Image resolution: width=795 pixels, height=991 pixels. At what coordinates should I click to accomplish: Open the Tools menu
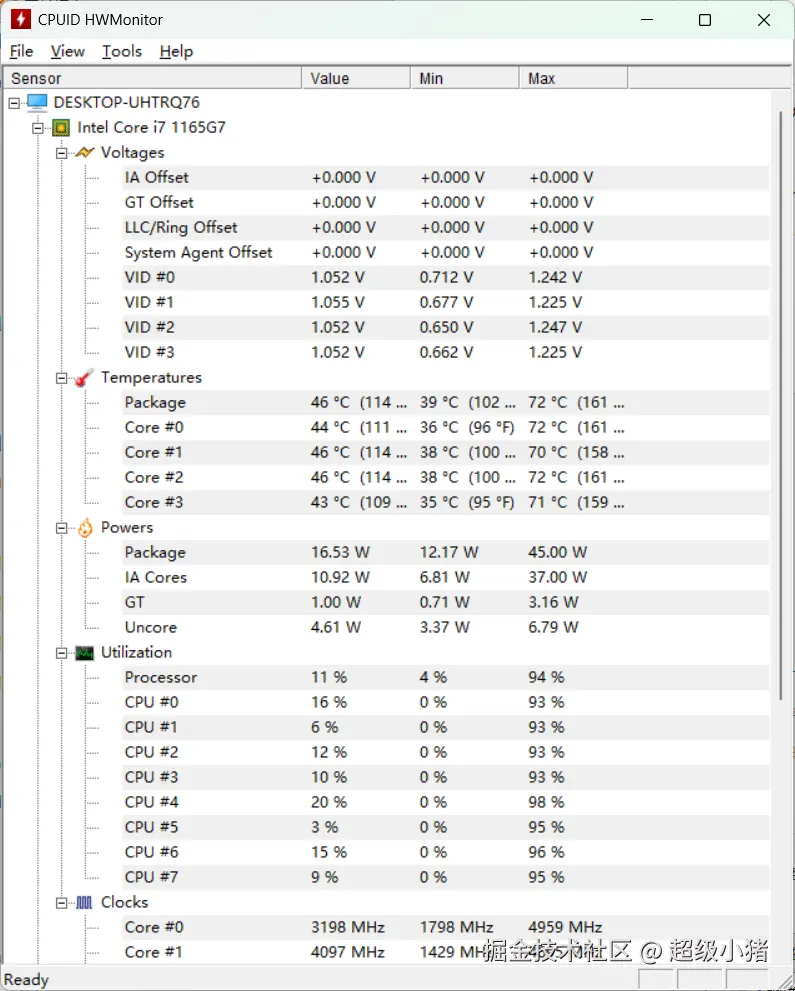tap(122, 51)
